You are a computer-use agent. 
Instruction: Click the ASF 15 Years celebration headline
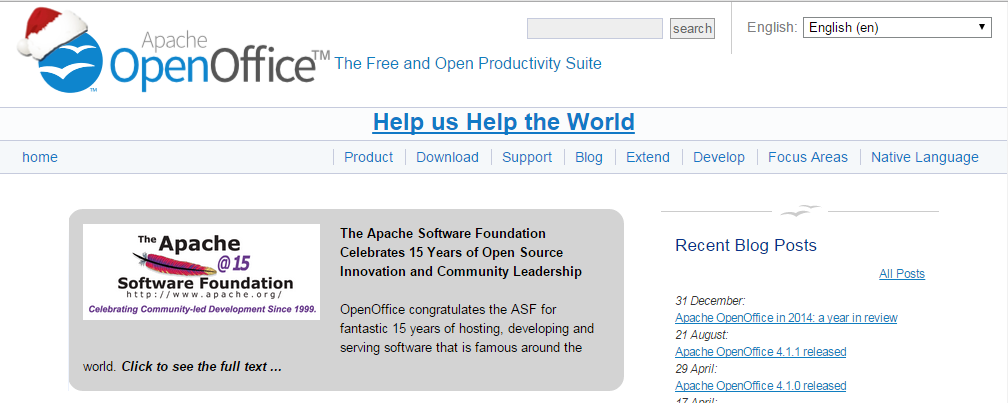pyautogui.click(x=461, y=253)
